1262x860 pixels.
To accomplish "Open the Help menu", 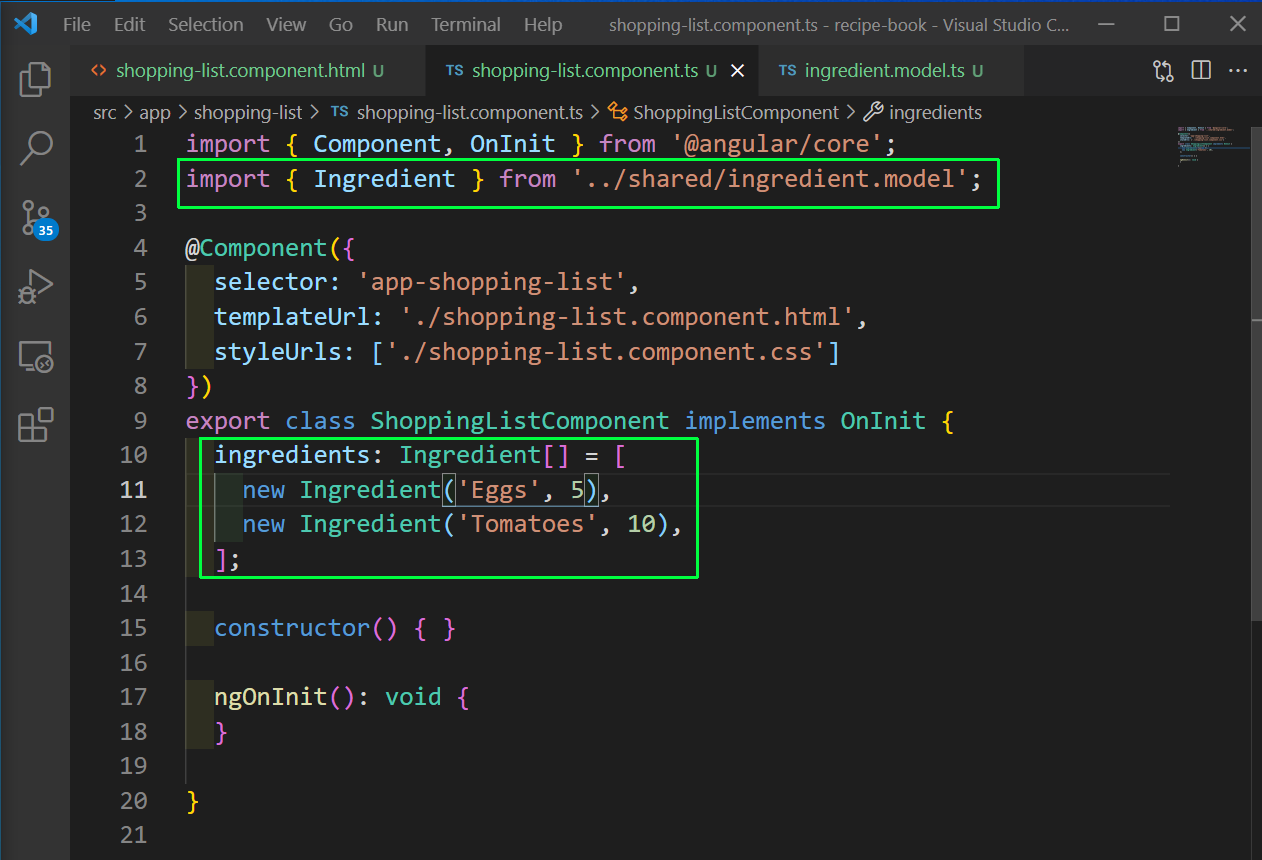I will [x=543, y=25].
